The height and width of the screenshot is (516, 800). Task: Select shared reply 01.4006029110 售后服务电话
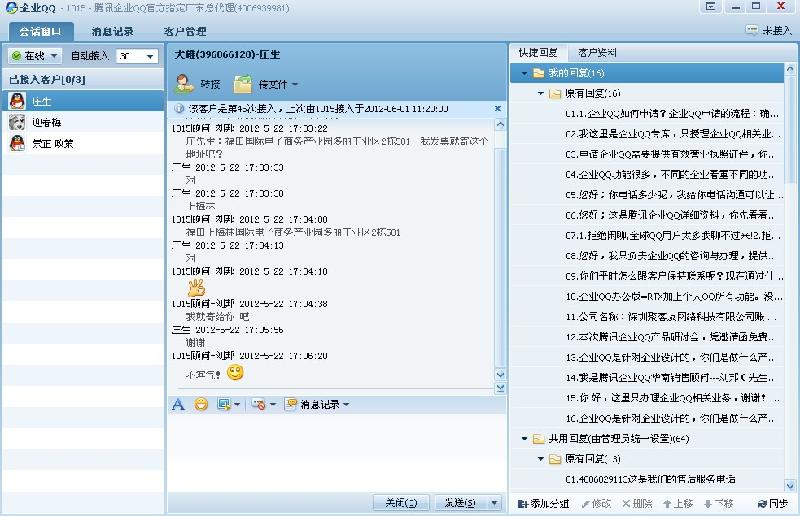(x=651, y=479)
